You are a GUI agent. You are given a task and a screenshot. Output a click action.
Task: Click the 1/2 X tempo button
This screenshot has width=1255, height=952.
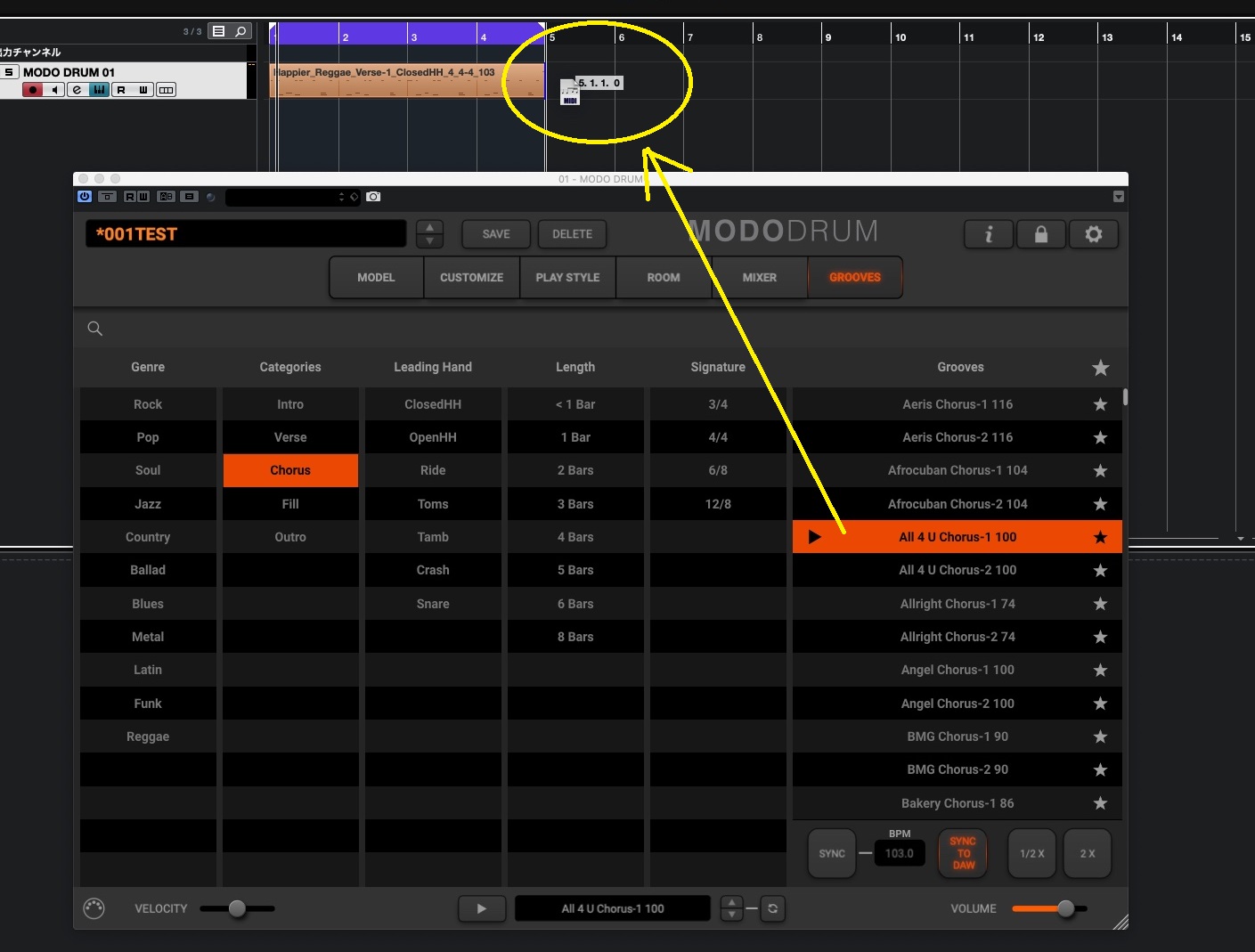(1032, 853)
